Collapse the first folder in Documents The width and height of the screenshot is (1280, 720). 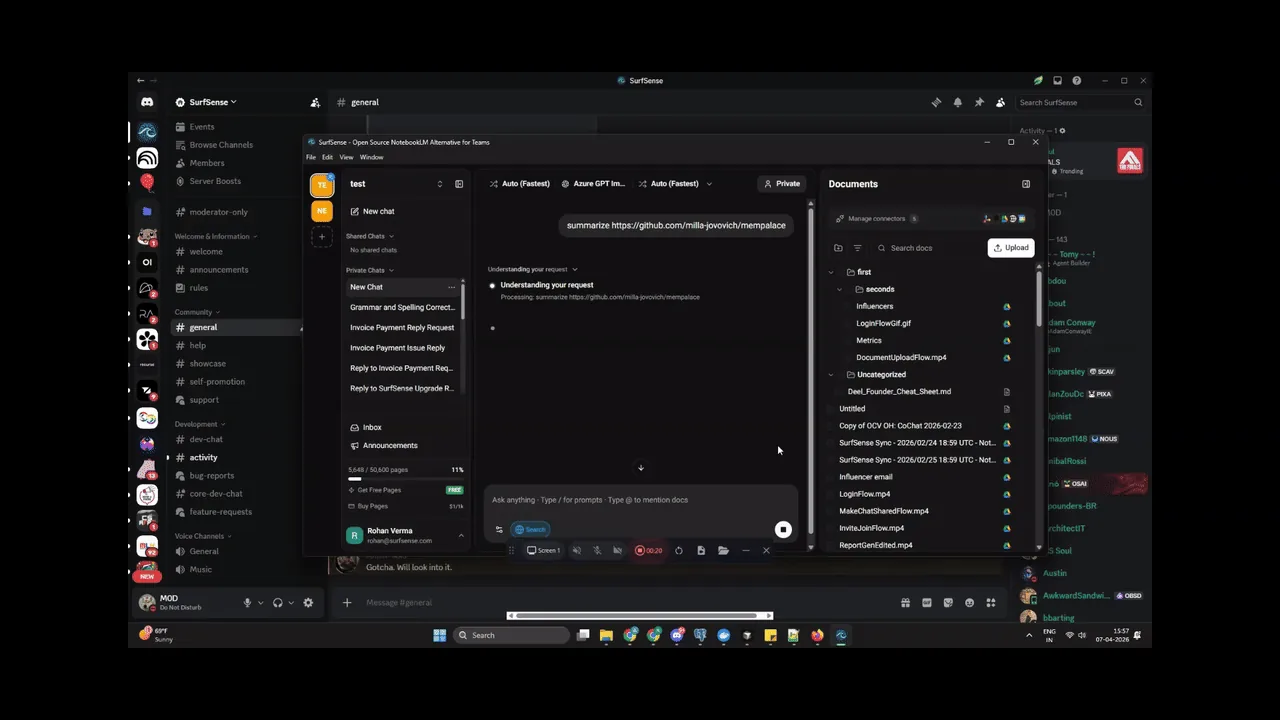coord(830,272)
